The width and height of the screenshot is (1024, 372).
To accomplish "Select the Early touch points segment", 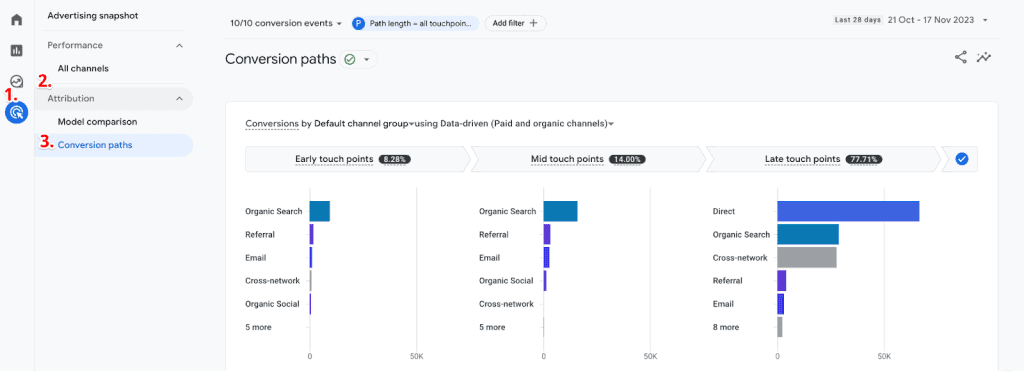I will click(357, 159).
